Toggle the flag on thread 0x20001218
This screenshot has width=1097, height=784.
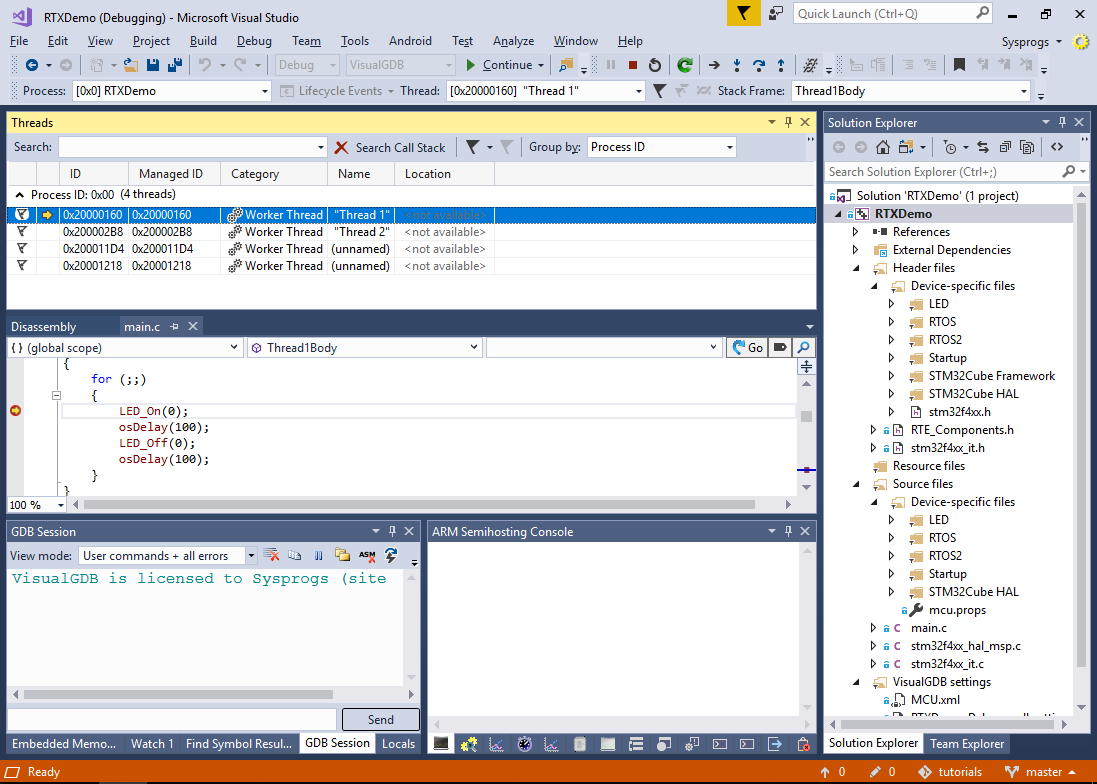[22, 266]
